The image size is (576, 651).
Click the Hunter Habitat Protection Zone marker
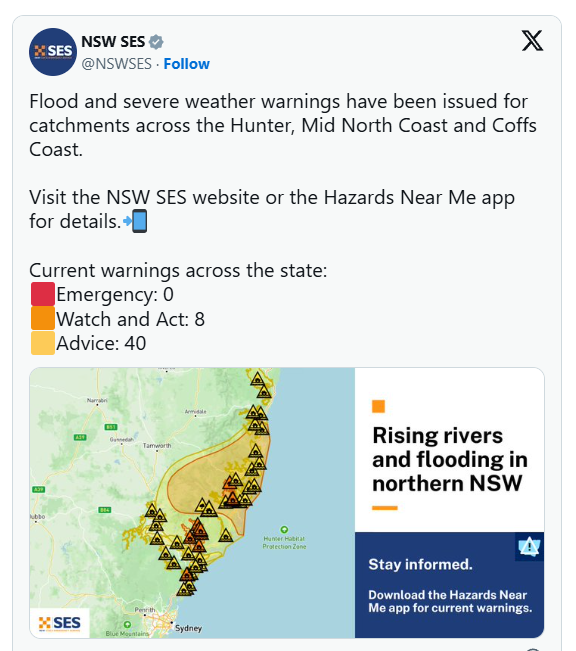coord(284,529)
